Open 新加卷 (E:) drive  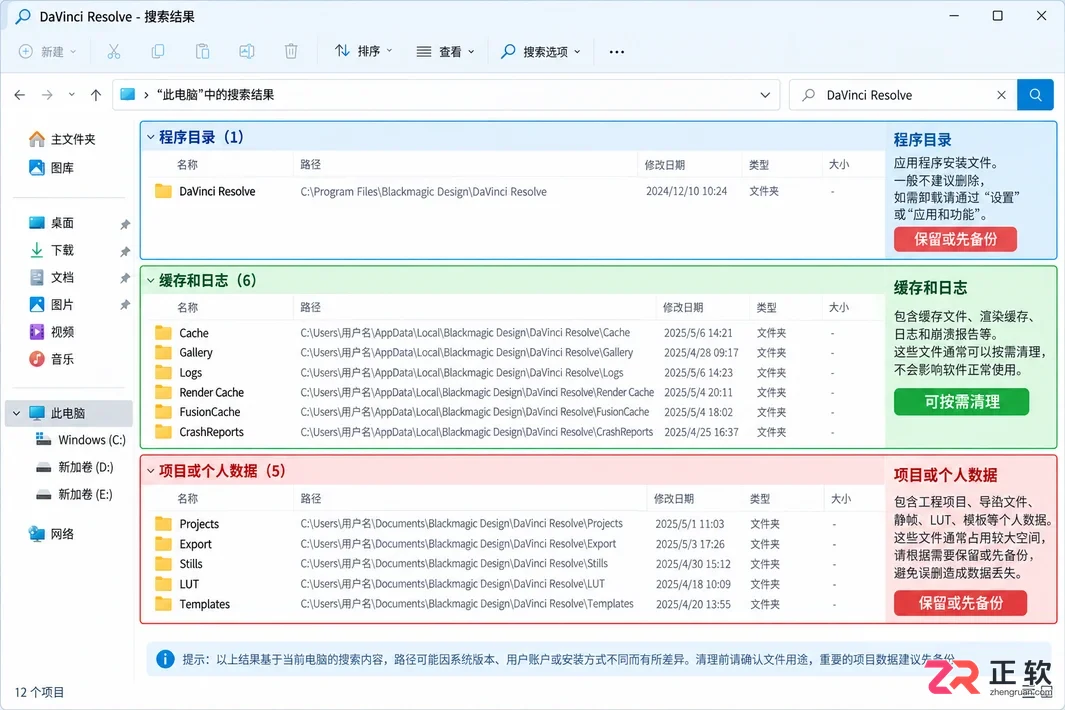[x=75, y=494]
